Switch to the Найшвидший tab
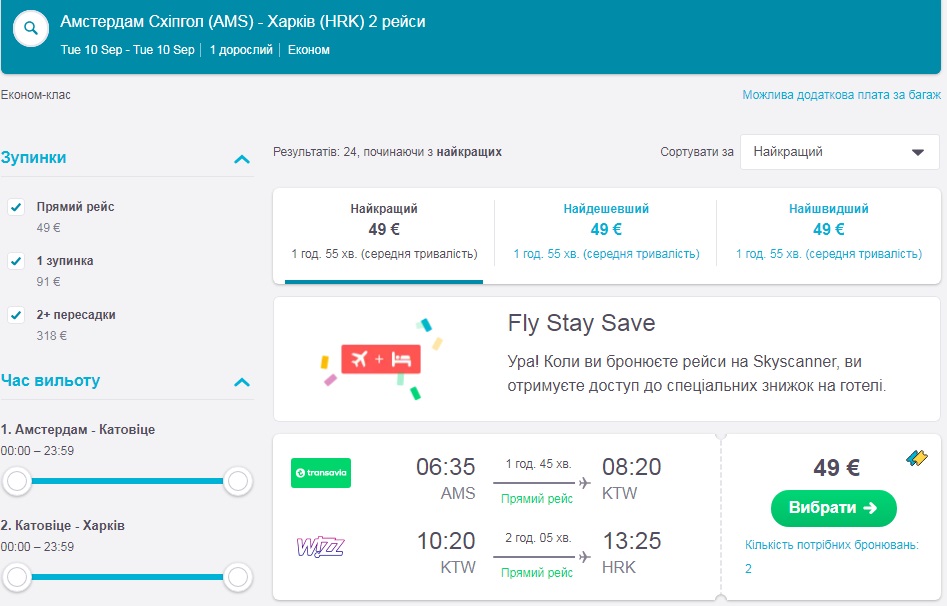The width and height of the screenshot is (947, 606). (828, 232)
